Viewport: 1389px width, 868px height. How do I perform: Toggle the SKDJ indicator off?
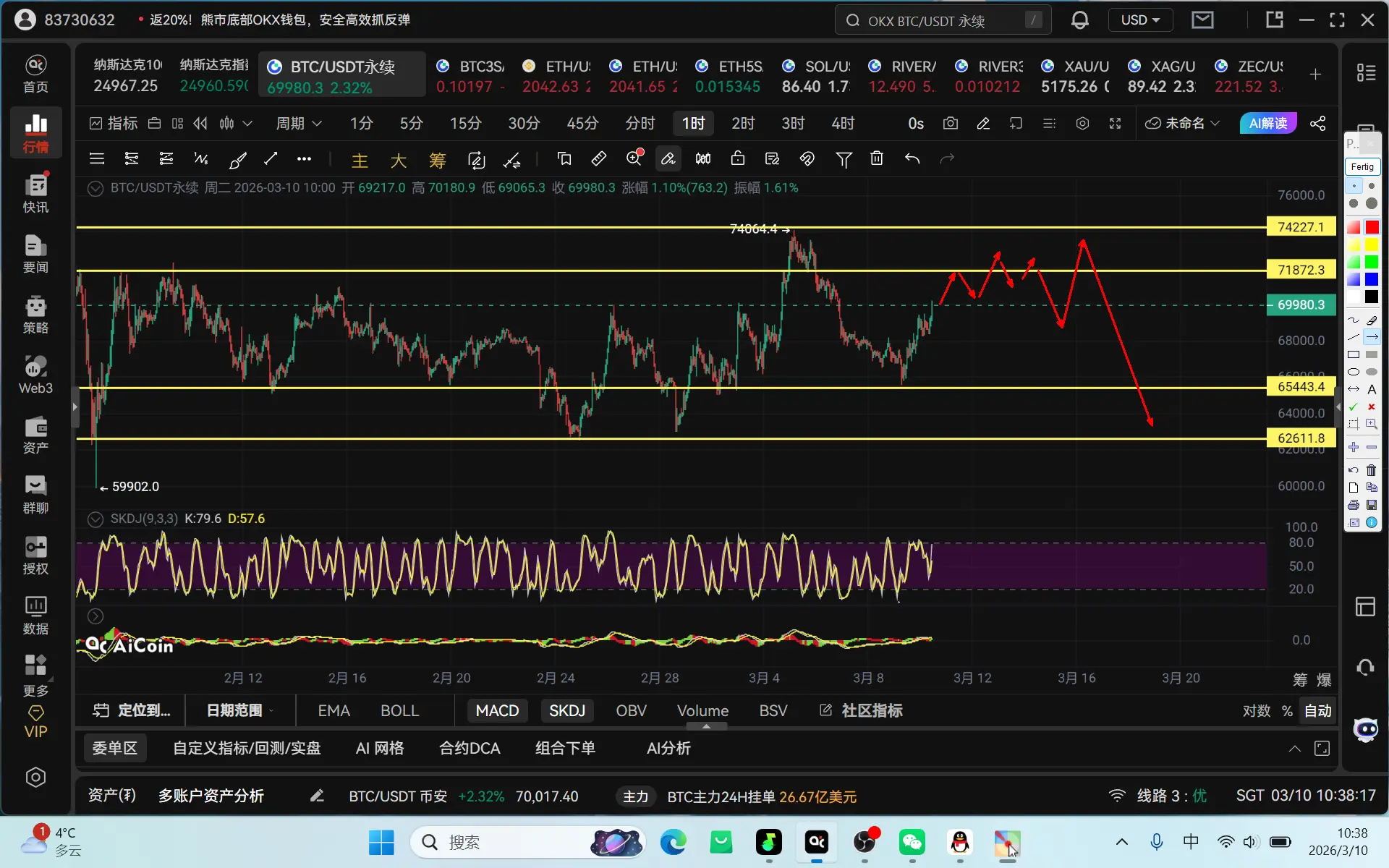click(x=566, y=710)
